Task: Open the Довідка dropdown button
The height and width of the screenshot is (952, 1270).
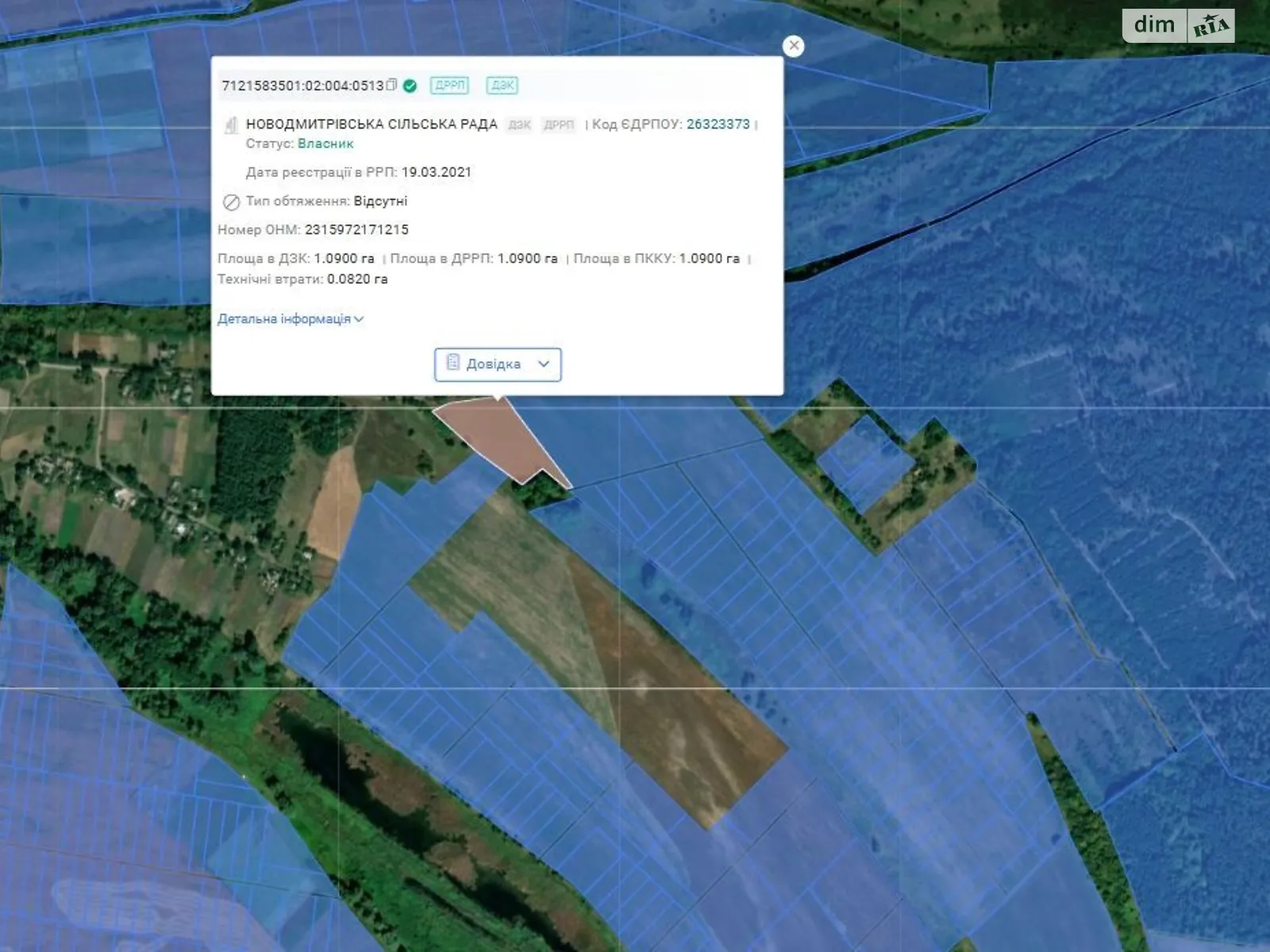Action: pos(498,364)
